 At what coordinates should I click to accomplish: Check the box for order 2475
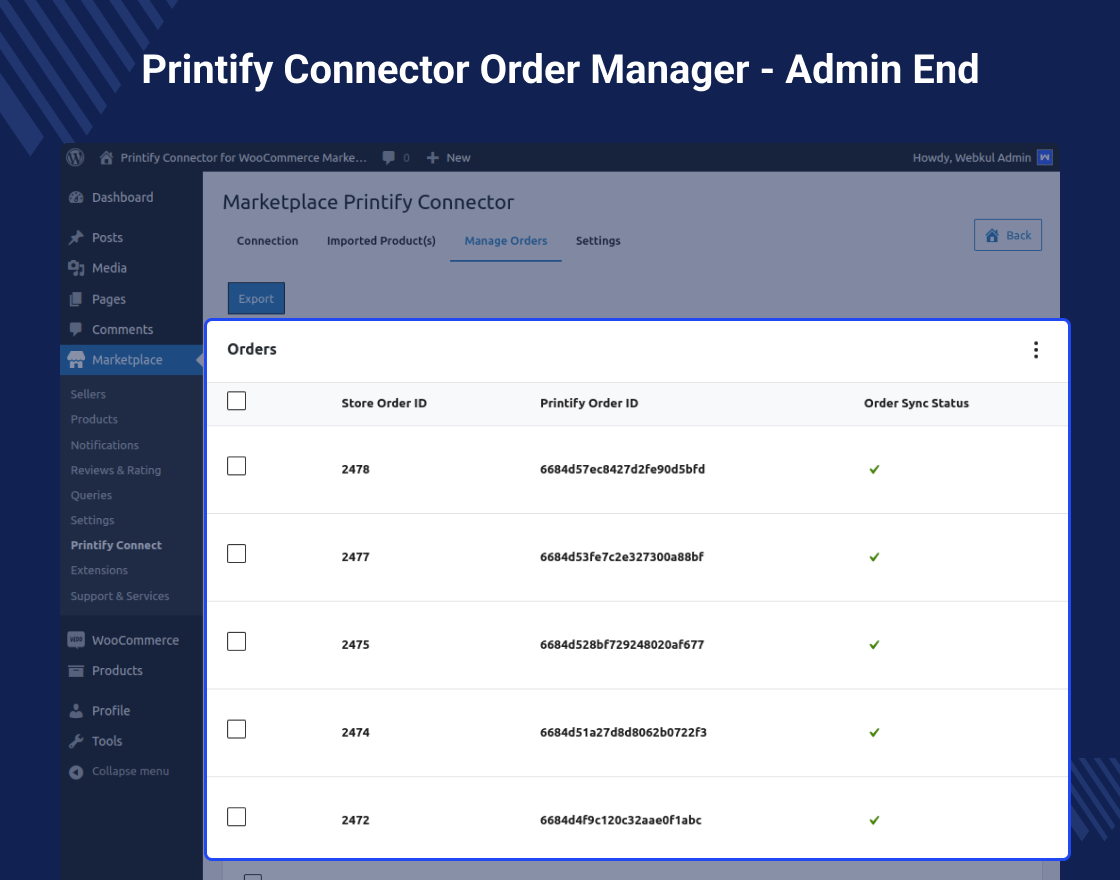(x=236, y=641)
